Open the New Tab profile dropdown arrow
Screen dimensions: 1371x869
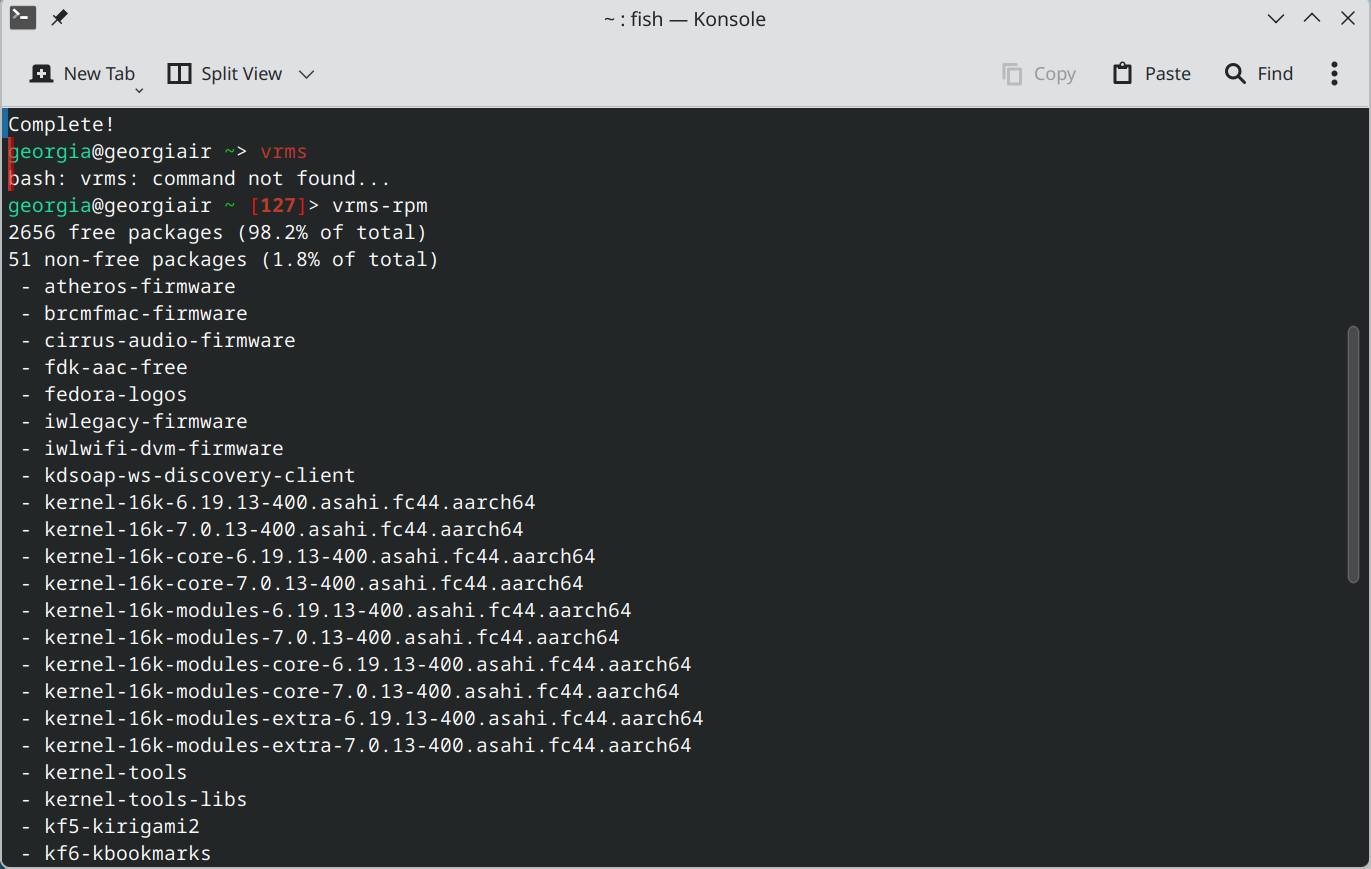[x=139, y=90]
